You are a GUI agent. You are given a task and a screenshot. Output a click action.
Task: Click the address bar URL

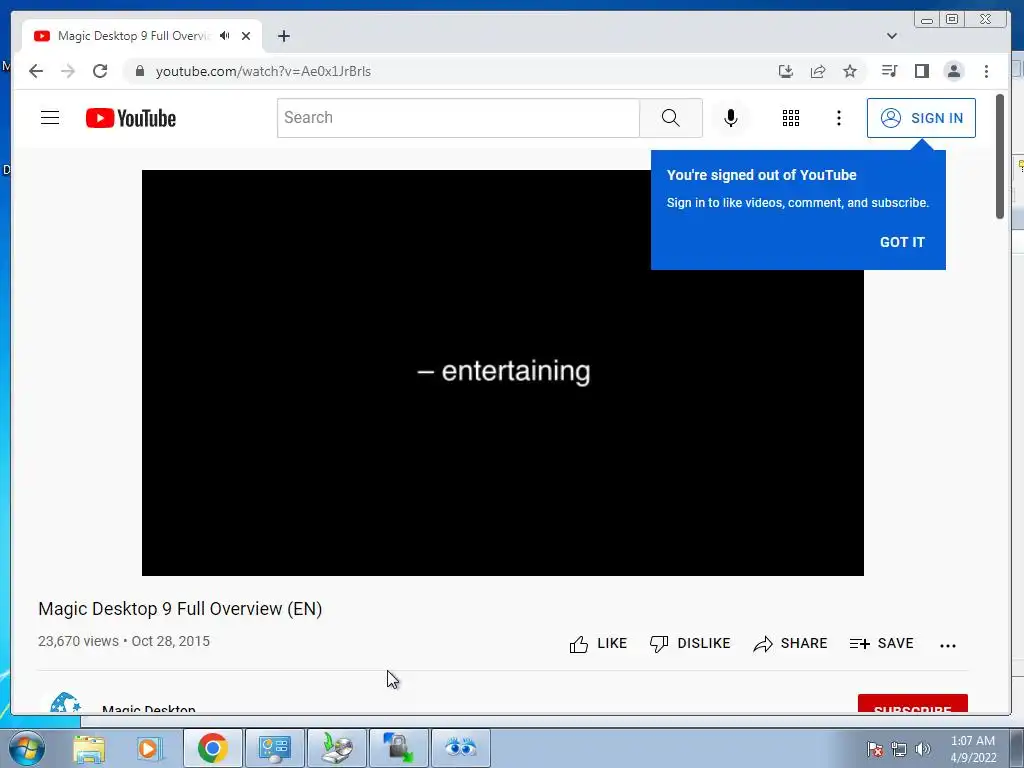tap(263, 71)
